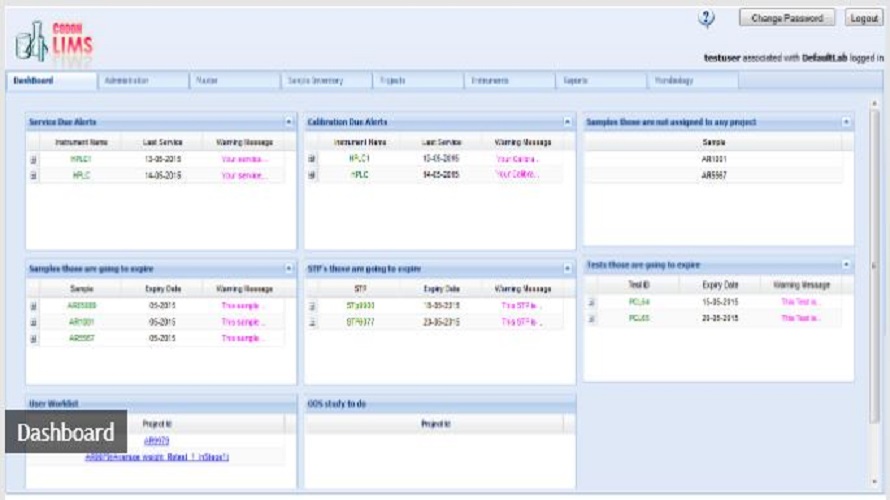Open the help question mark icon

point(706,19)
